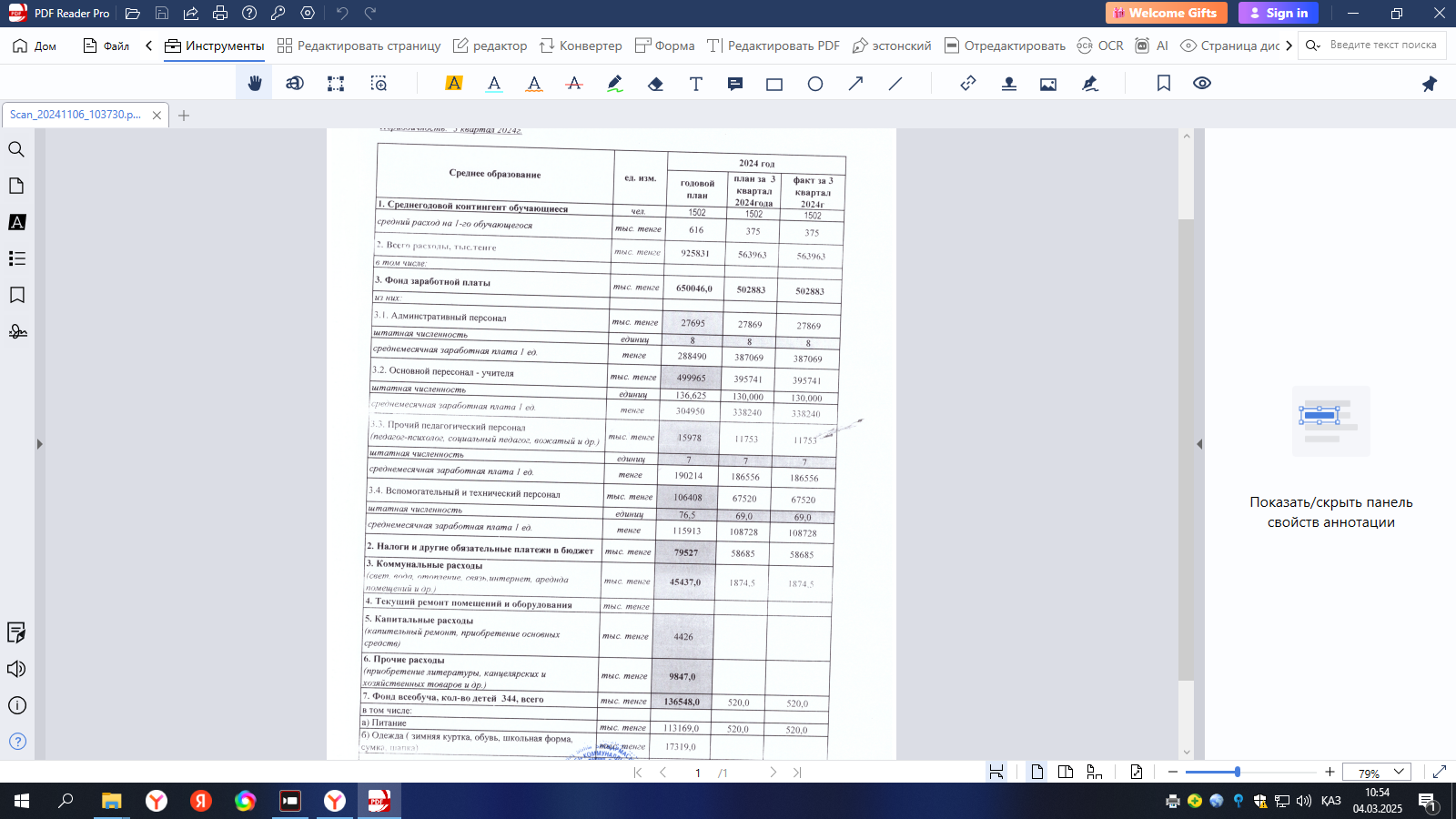
Task: Open the Конвертер tab
Action: pyautogui.click(x=581, y=45)
